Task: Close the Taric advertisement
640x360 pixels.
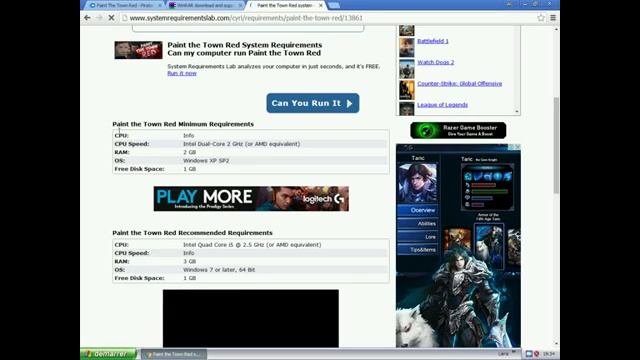Action: pos(517,147)
